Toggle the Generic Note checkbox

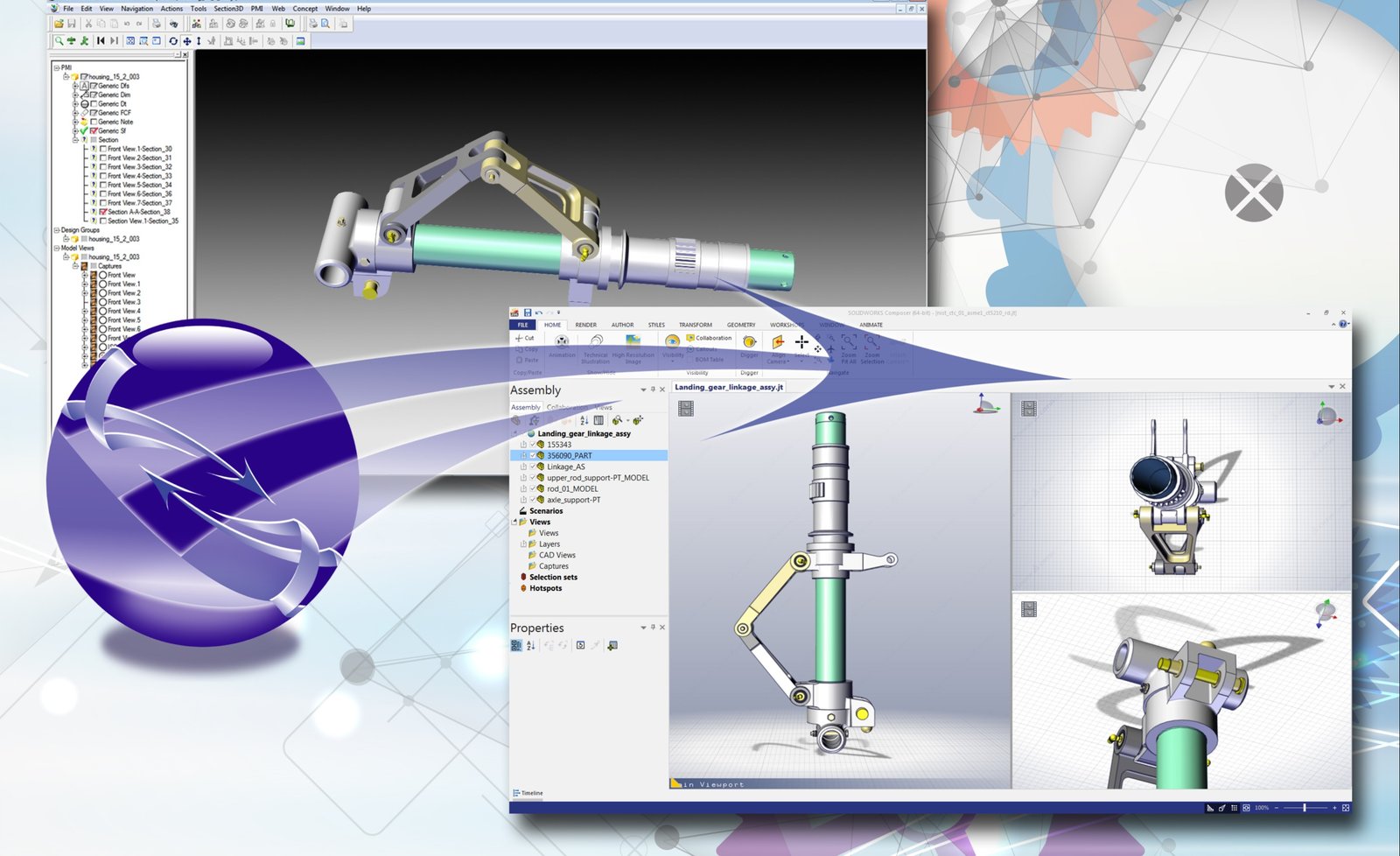coord(94,122)
